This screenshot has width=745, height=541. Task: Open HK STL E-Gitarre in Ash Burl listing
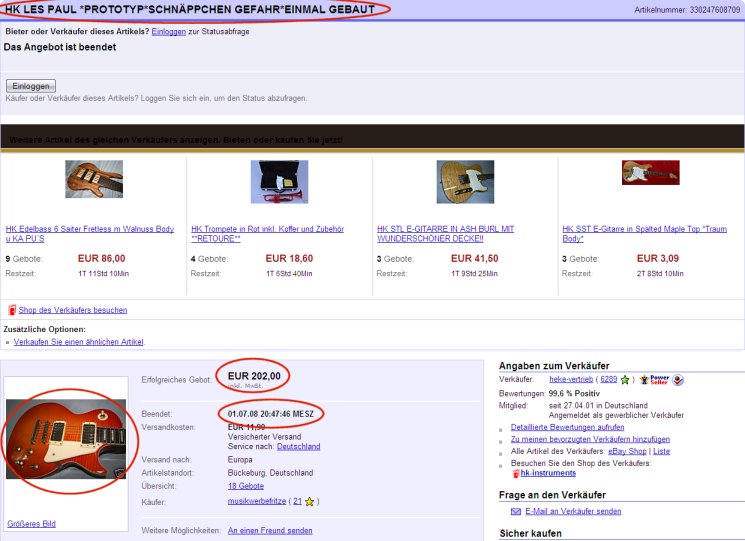446,234
